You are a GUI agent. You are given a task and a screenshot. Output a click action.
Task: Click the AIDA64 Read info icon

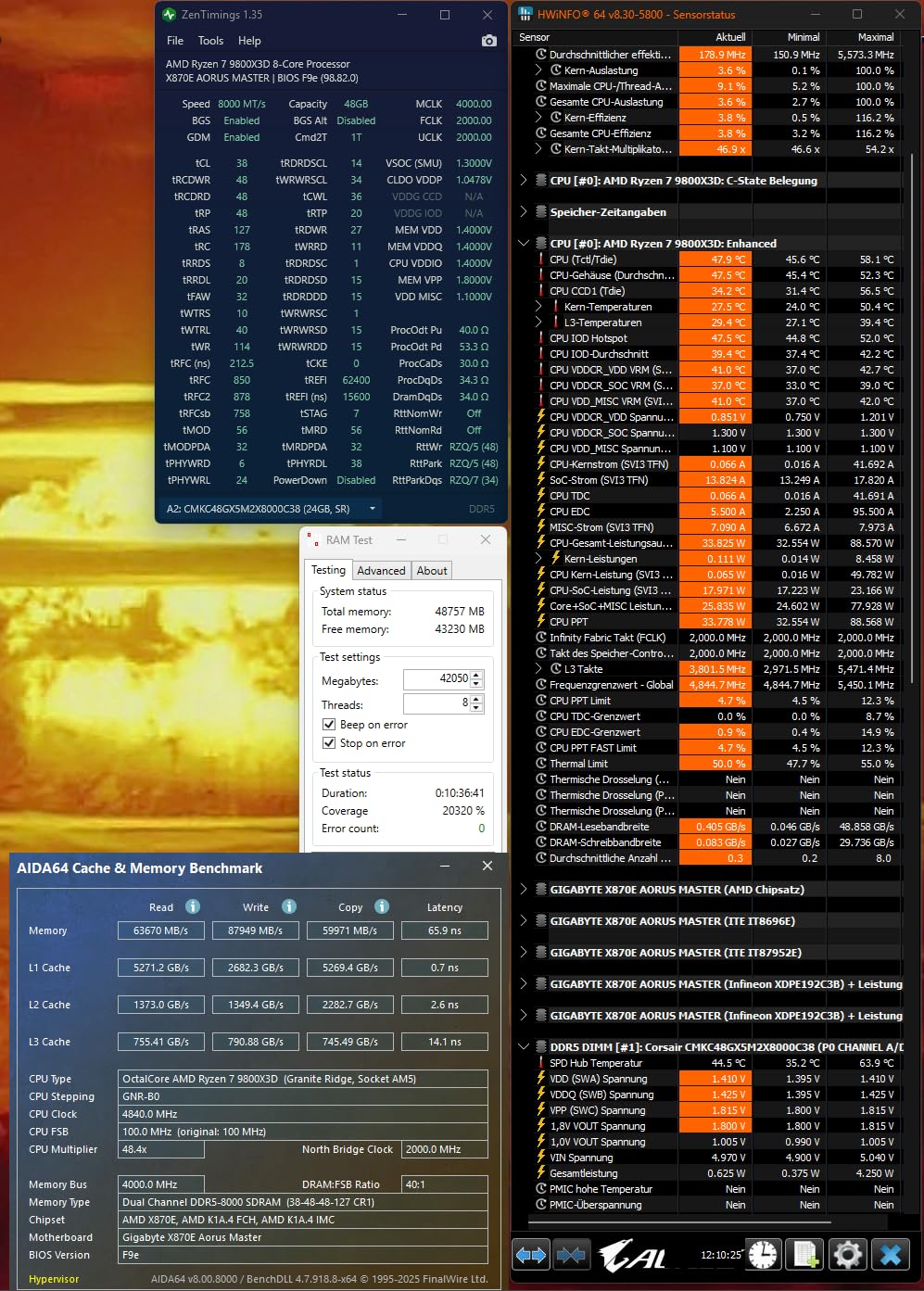pyautogui.click(x=193, y=906)
